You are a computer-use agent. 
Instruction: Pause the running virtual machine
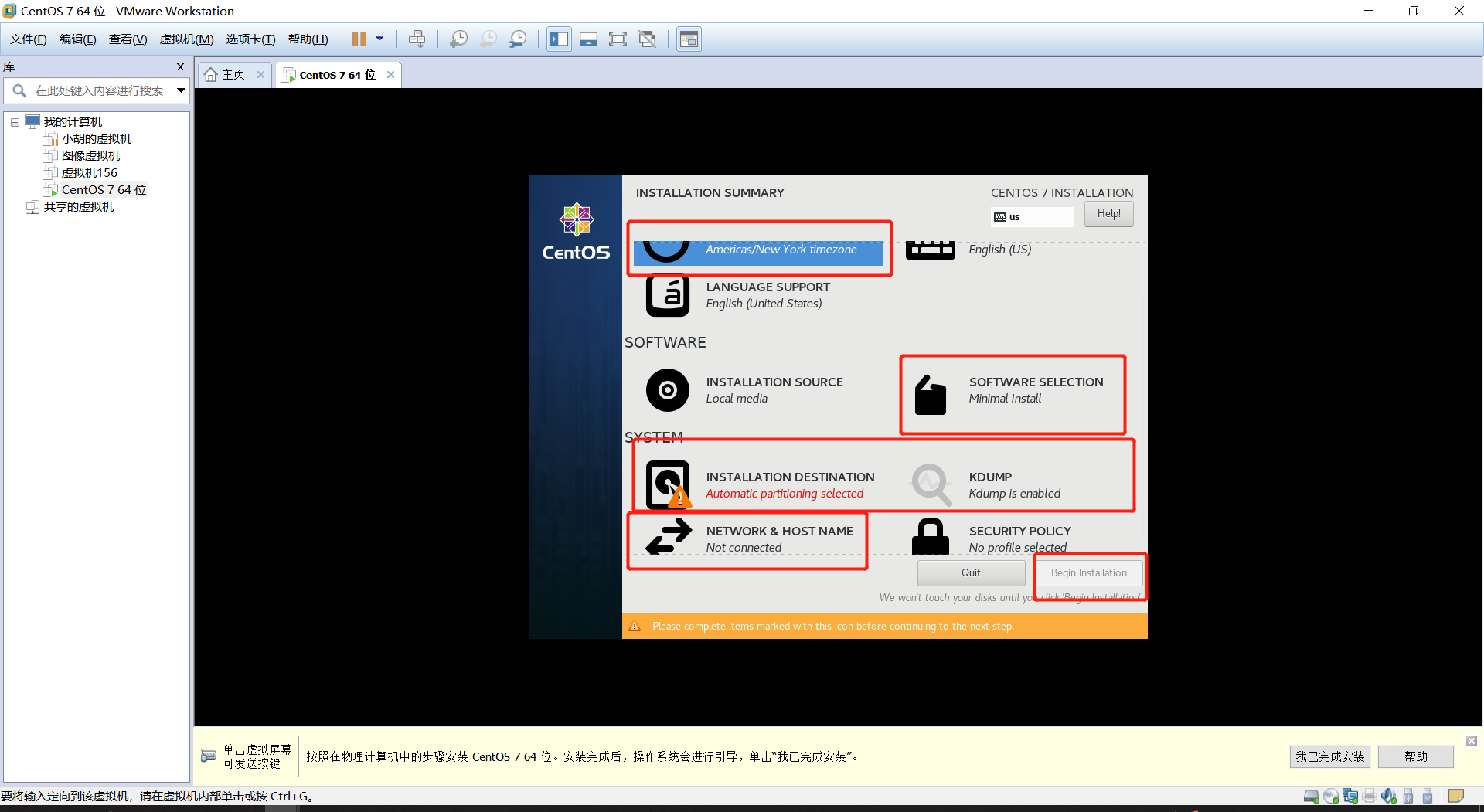[x=359, y=39]
